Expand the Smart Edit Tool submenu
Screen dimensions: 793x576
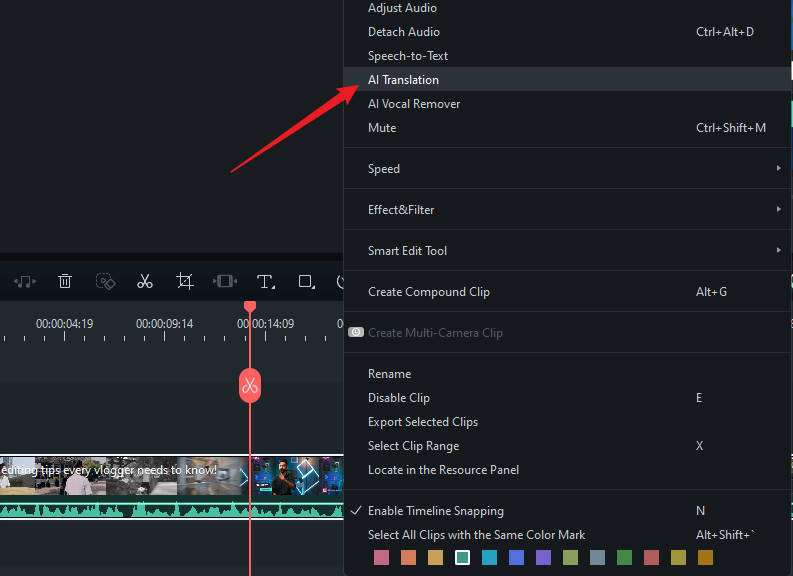pyautogui.click(x=567, y=250)
